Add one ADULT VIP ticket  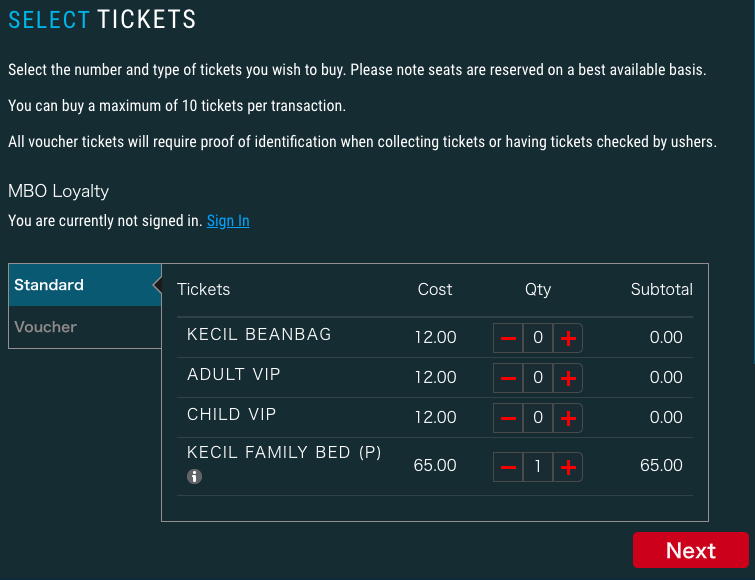(568, 378)
